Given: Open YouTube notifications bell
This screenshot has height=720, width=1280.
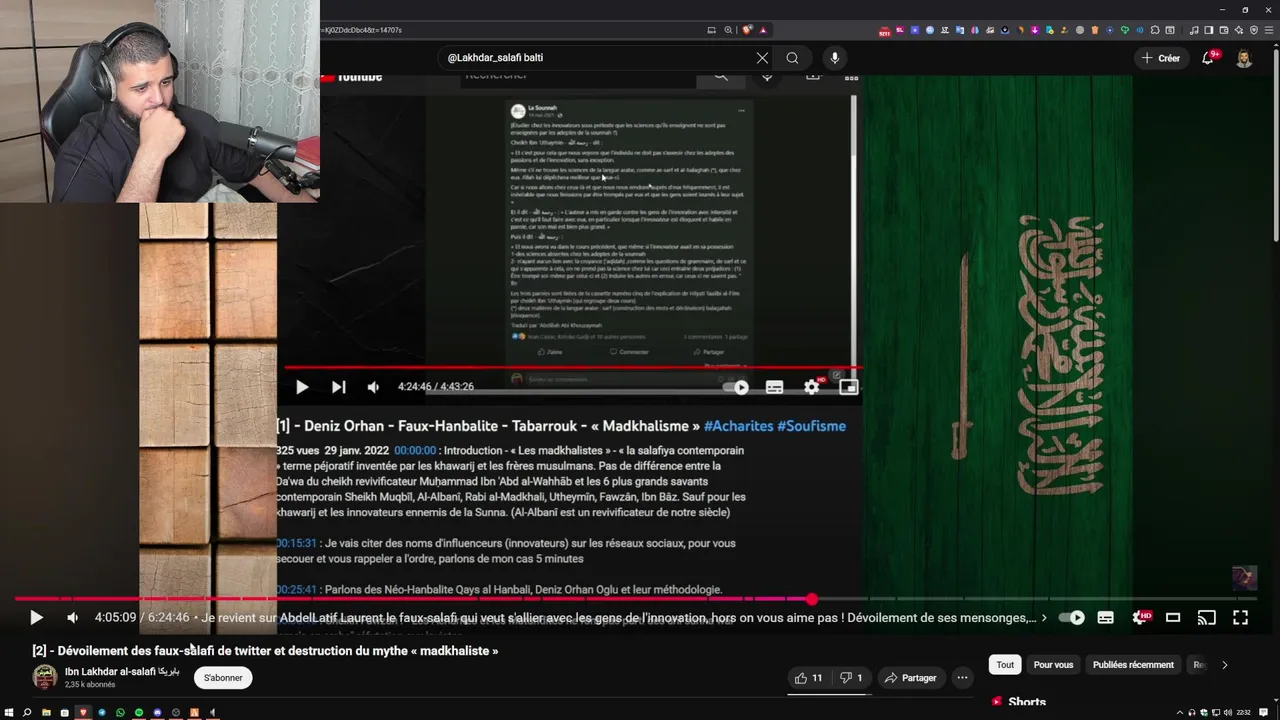Looking at the screenshot, I should point(1208,58).
